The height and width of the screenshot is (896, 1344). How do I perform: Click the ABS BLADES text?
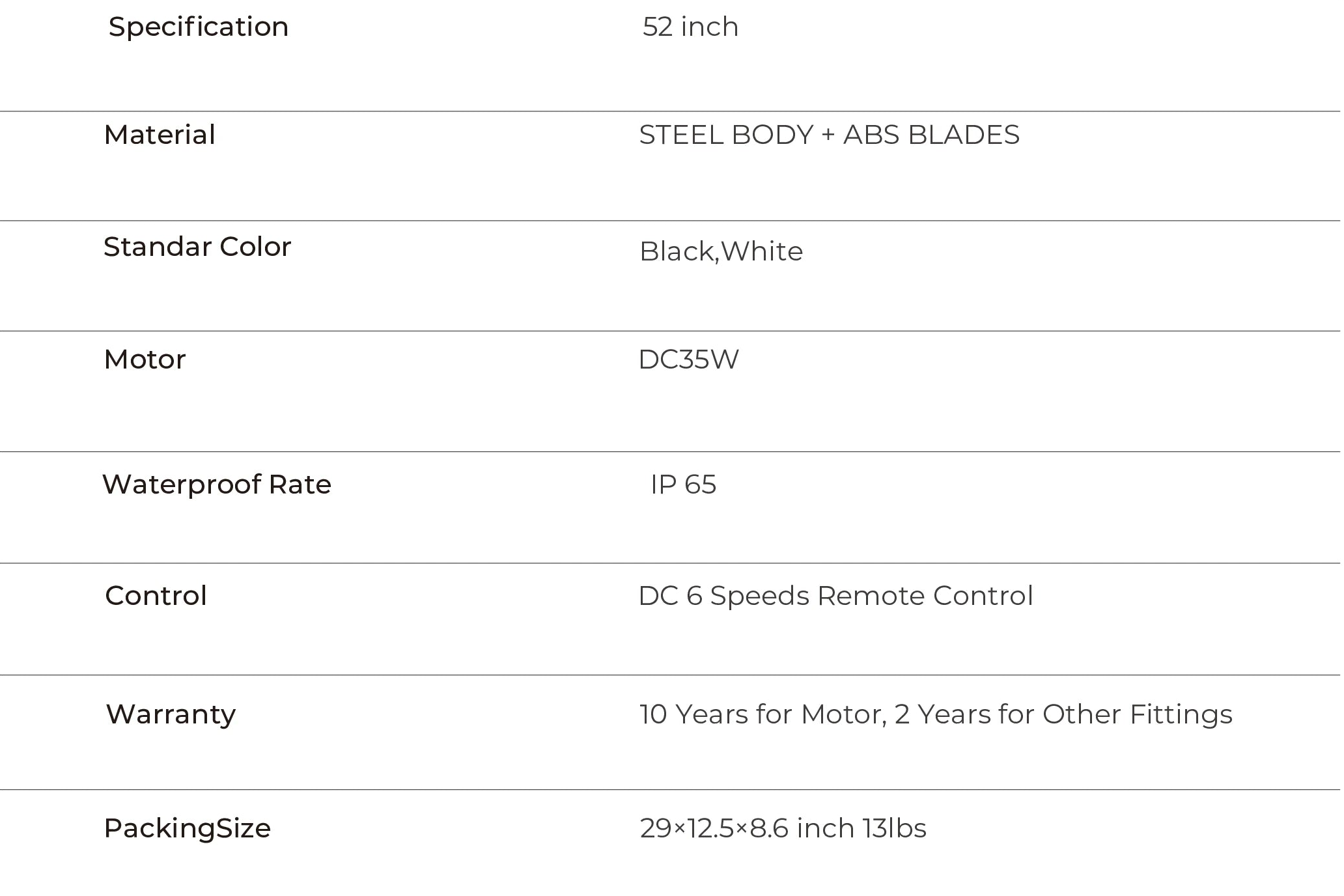(x=931, y=135)
